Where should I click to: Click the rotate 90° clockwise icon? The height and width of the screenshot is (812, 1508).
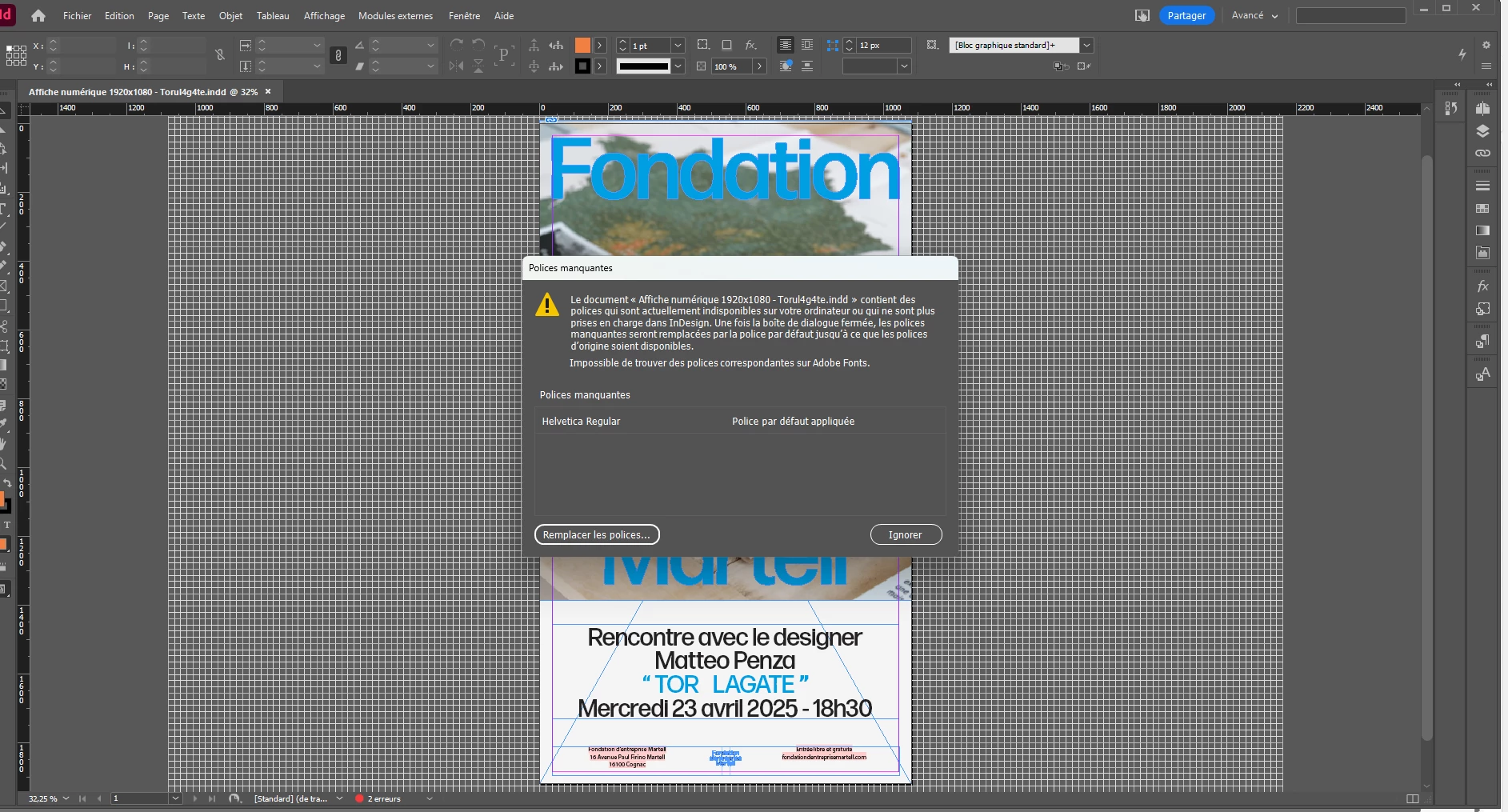click(x=457, y=45)
